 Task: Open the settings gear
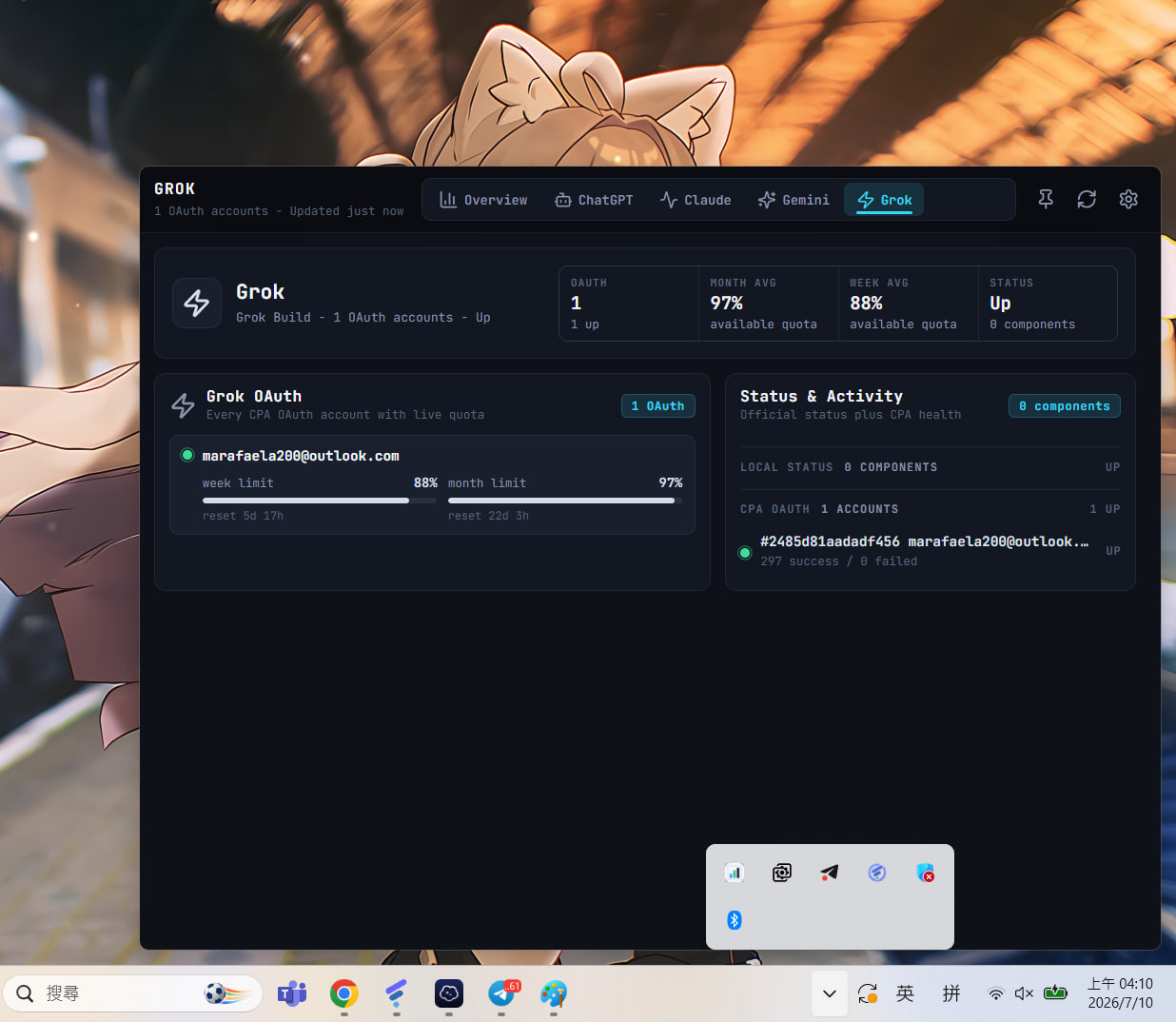(x=1128, y=199)
